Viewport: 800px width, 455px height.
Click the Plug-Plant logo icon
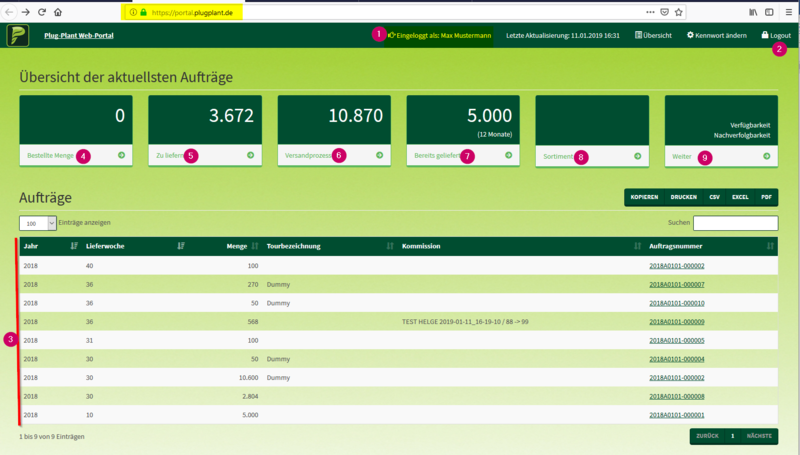(x=17, y=35)
